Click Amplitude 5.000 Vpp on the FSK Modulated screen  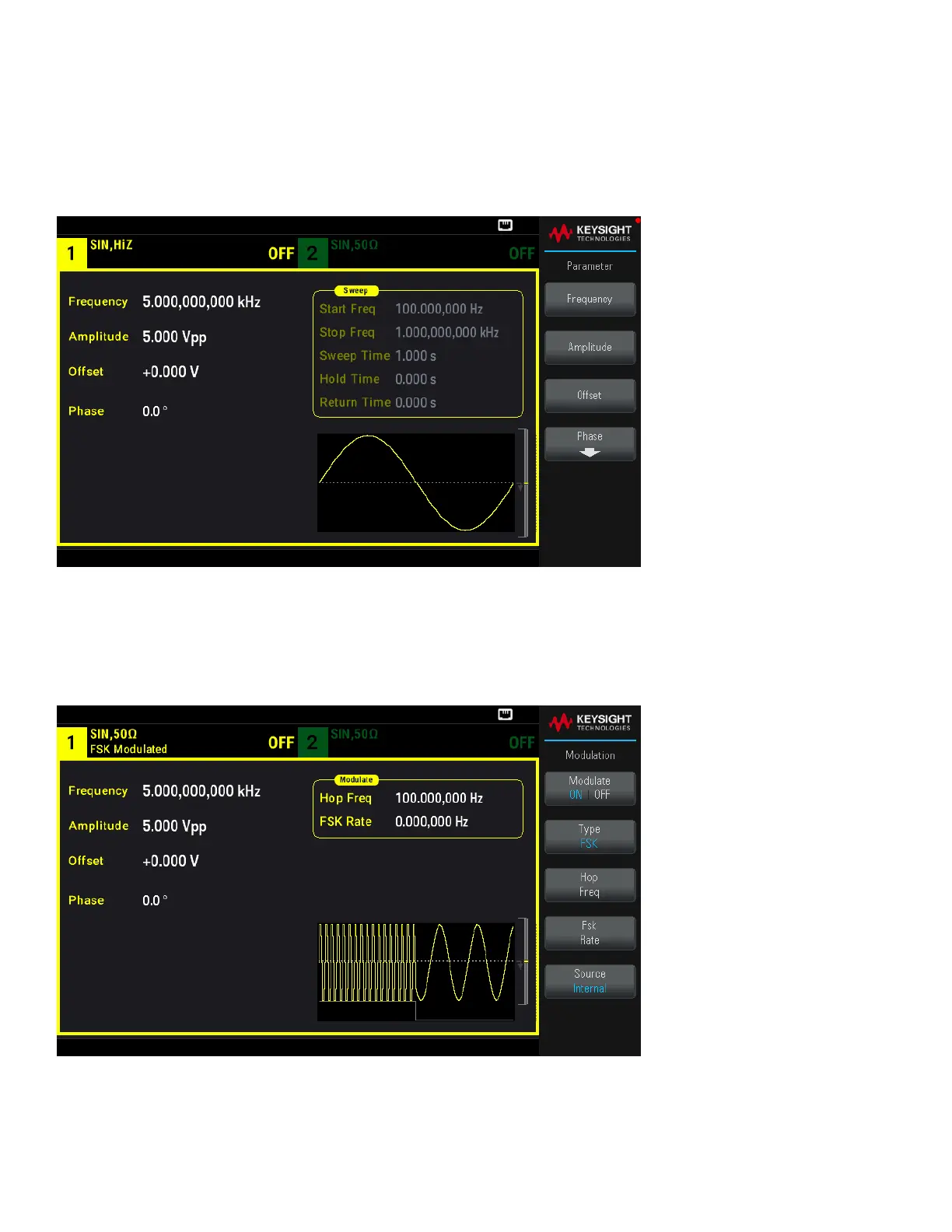(174, 826)
